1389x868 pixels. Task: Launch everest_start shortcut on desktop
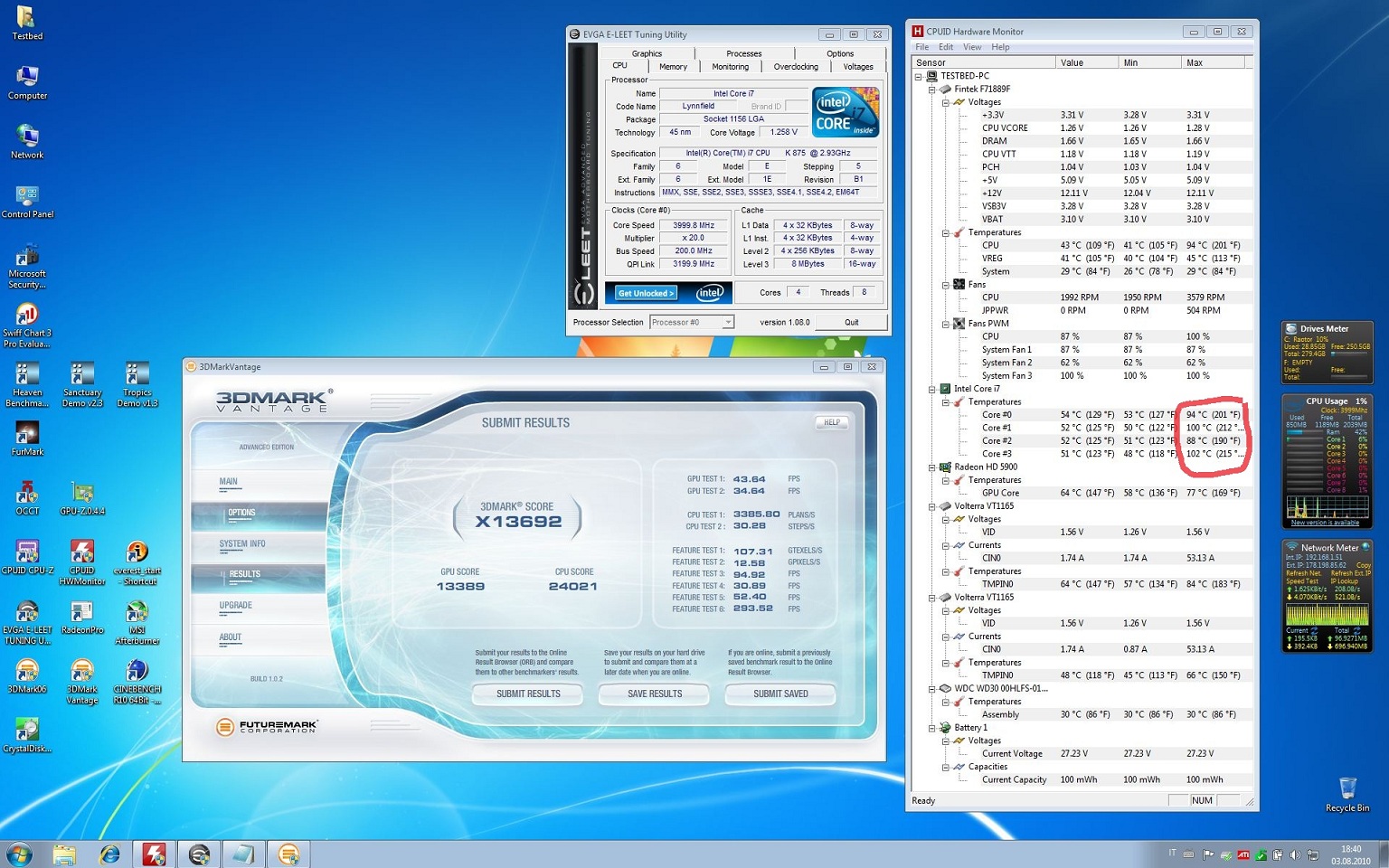point(137,562)
